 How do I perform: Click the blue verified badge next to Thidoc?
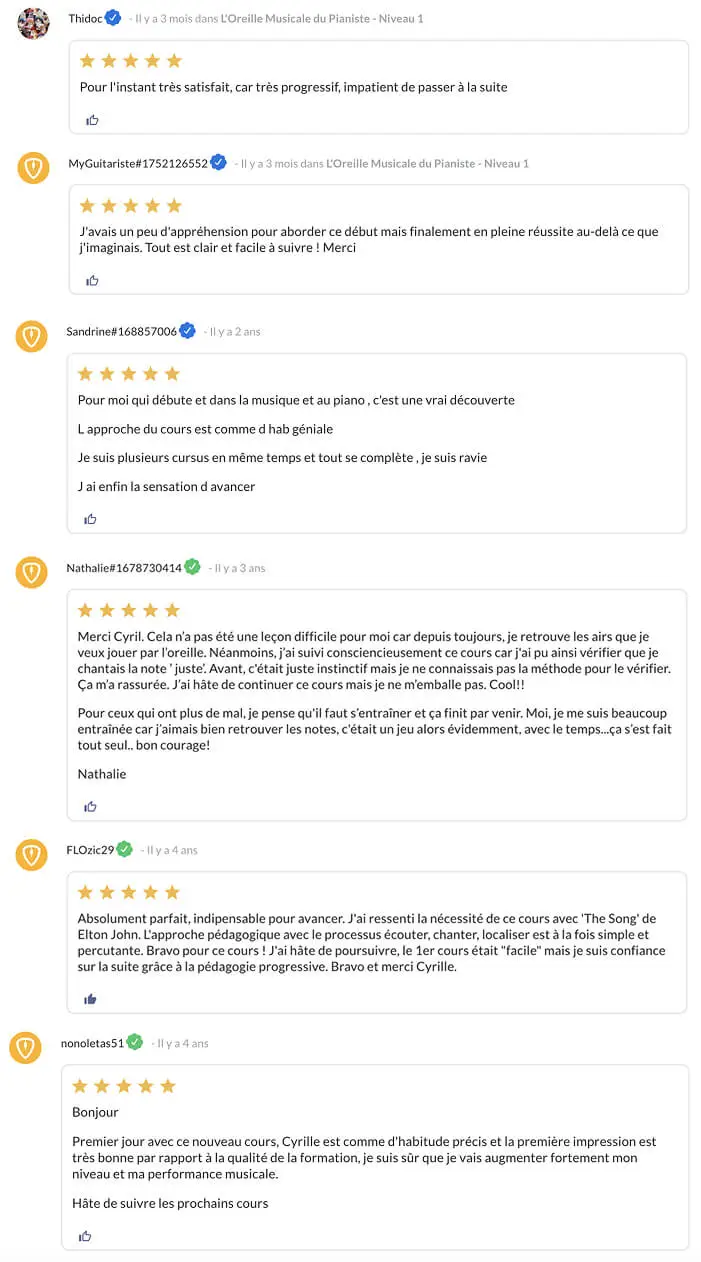pyautogui.click(x=114, y=18)
